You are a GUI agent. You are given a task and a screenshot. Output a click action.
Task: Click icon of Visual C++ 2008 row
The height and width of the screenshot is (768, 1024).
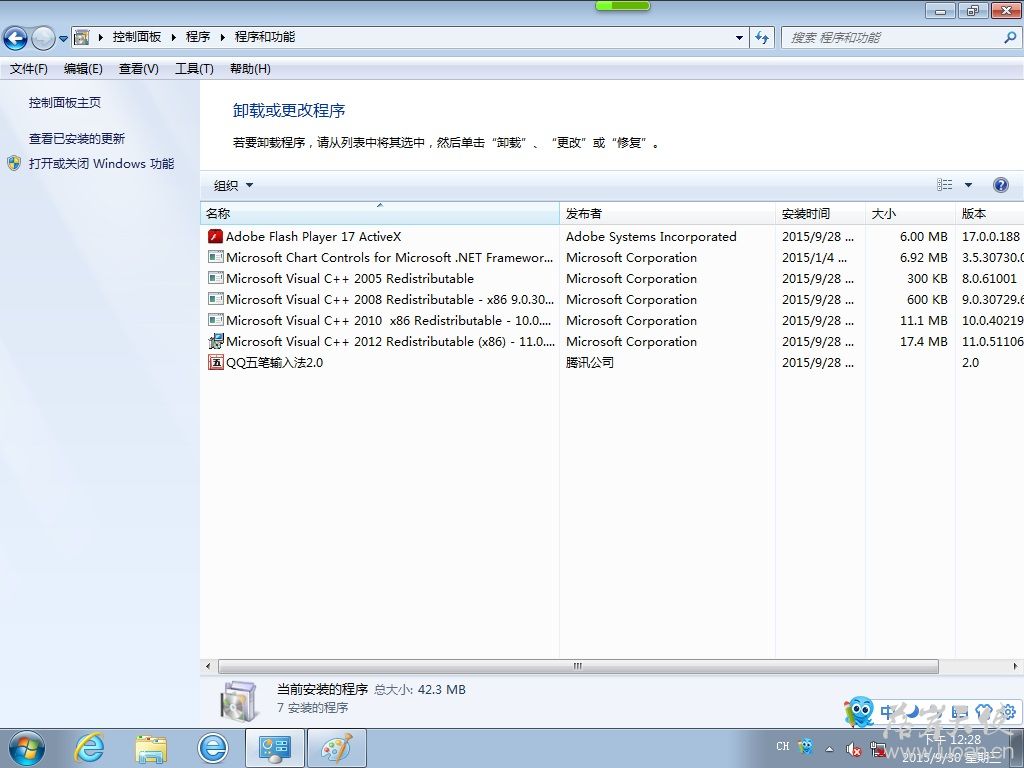click(215, 299)
